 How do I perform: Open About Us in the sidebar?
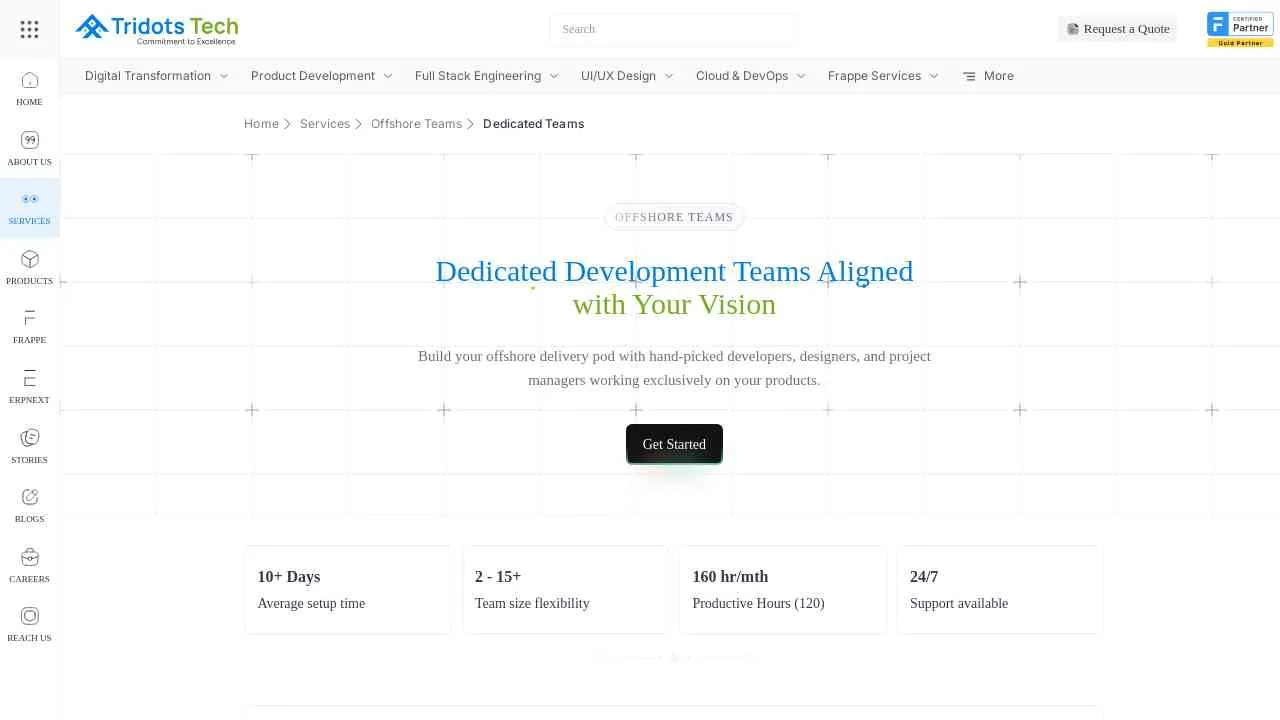[x=29, y=148]
